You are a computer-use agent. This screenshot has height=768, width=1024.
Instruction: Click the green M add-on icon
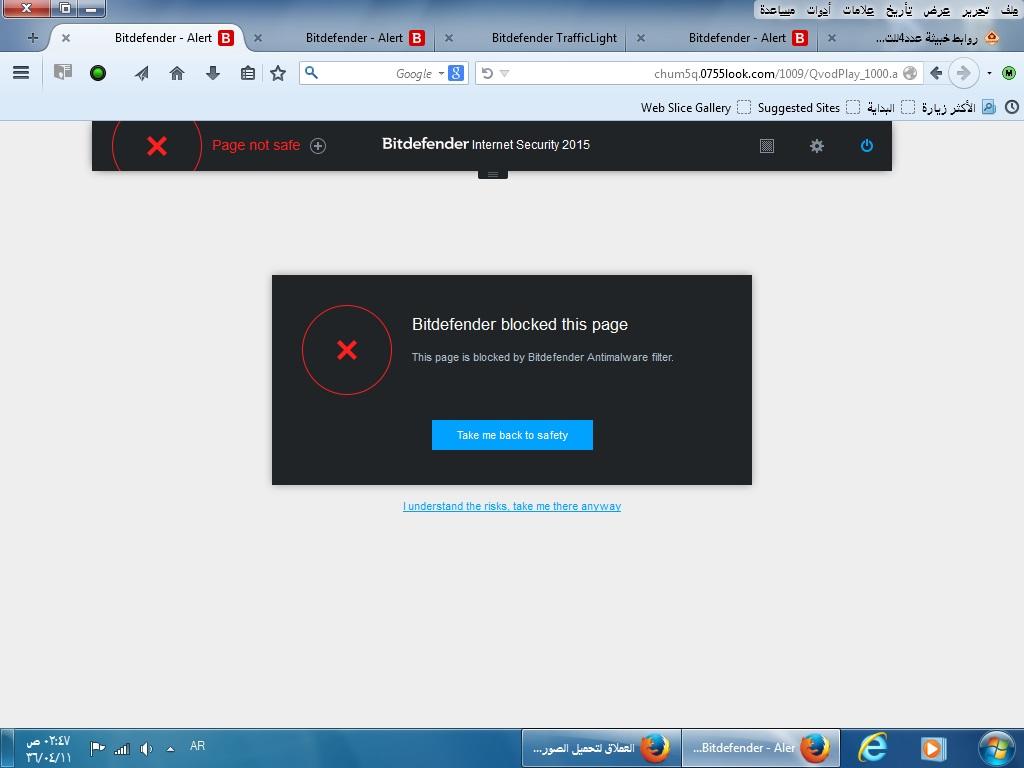click(x=1008, y=73)
